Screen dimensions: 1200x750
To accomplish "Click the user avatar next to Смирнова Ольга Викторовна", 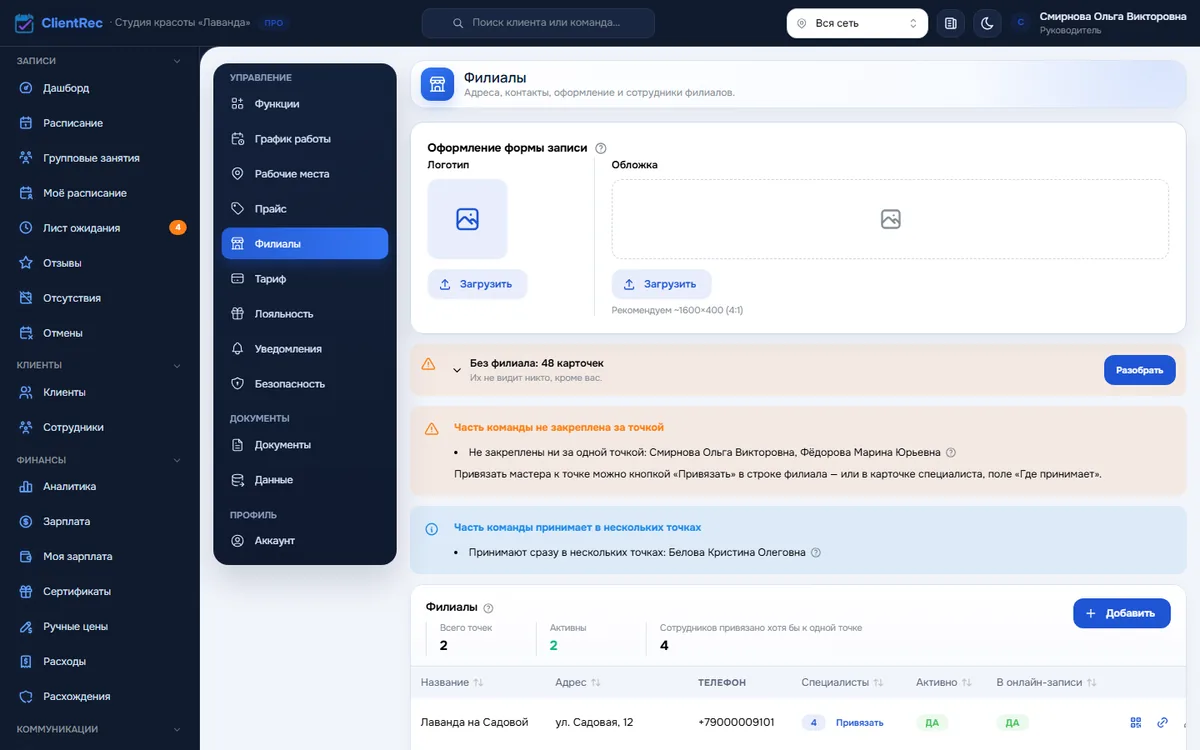I will click(1020, 23).
